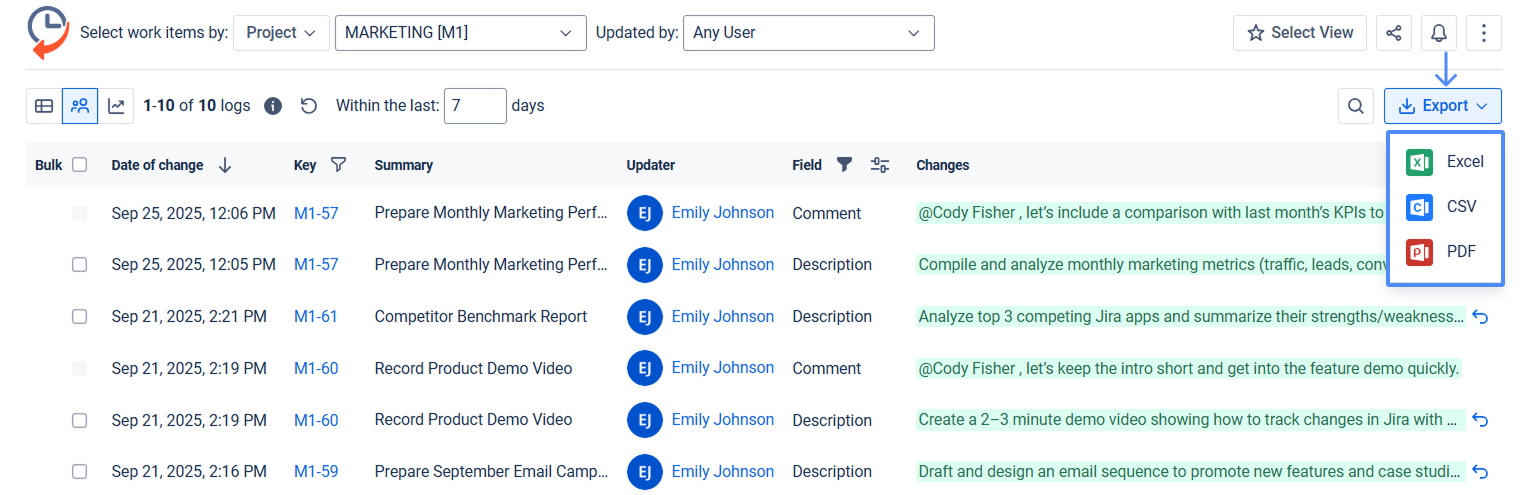Open the M1-61 issue key link
1523x495 pixels.
pyautogui.click(x=315, y=317)
